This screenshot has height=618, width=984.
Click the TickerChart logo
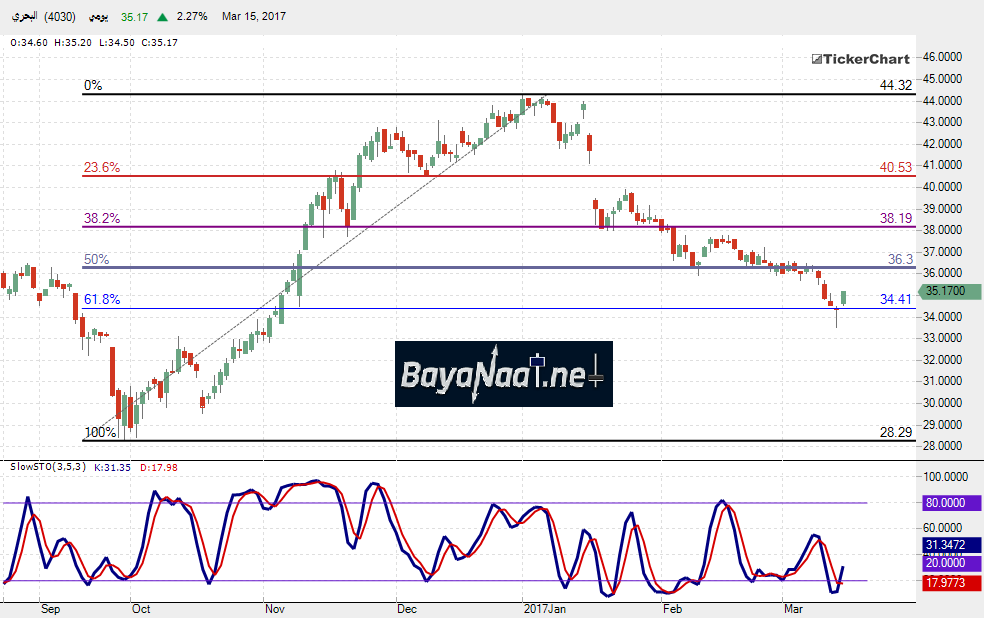pyautogui.click(x=860, y=59)
